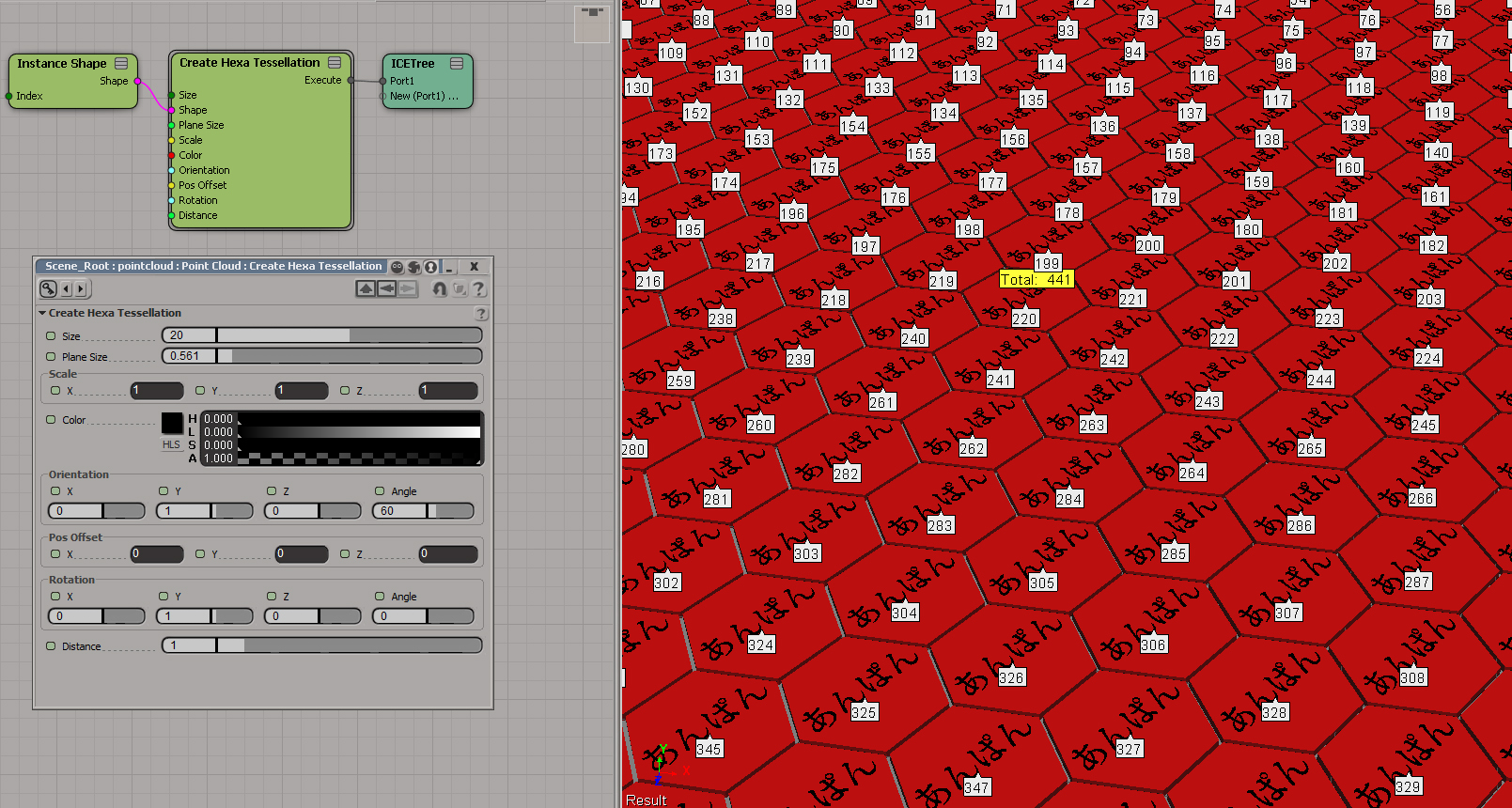Click the revert undo arrow icon
The image size is (1512, 808).
[439, 289]
